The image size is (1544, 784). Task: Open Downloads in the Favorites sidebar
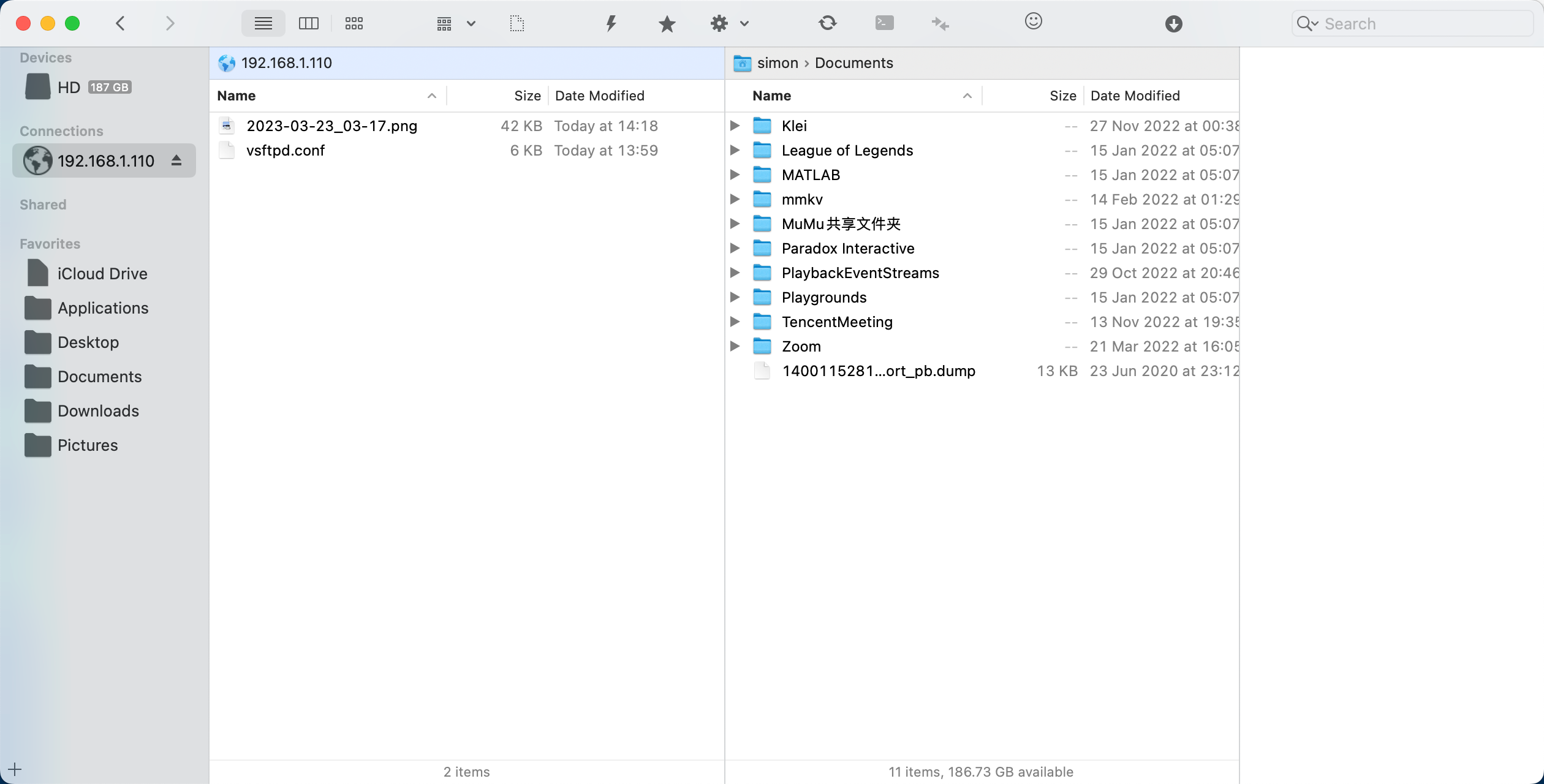click(x=98, y=411)
